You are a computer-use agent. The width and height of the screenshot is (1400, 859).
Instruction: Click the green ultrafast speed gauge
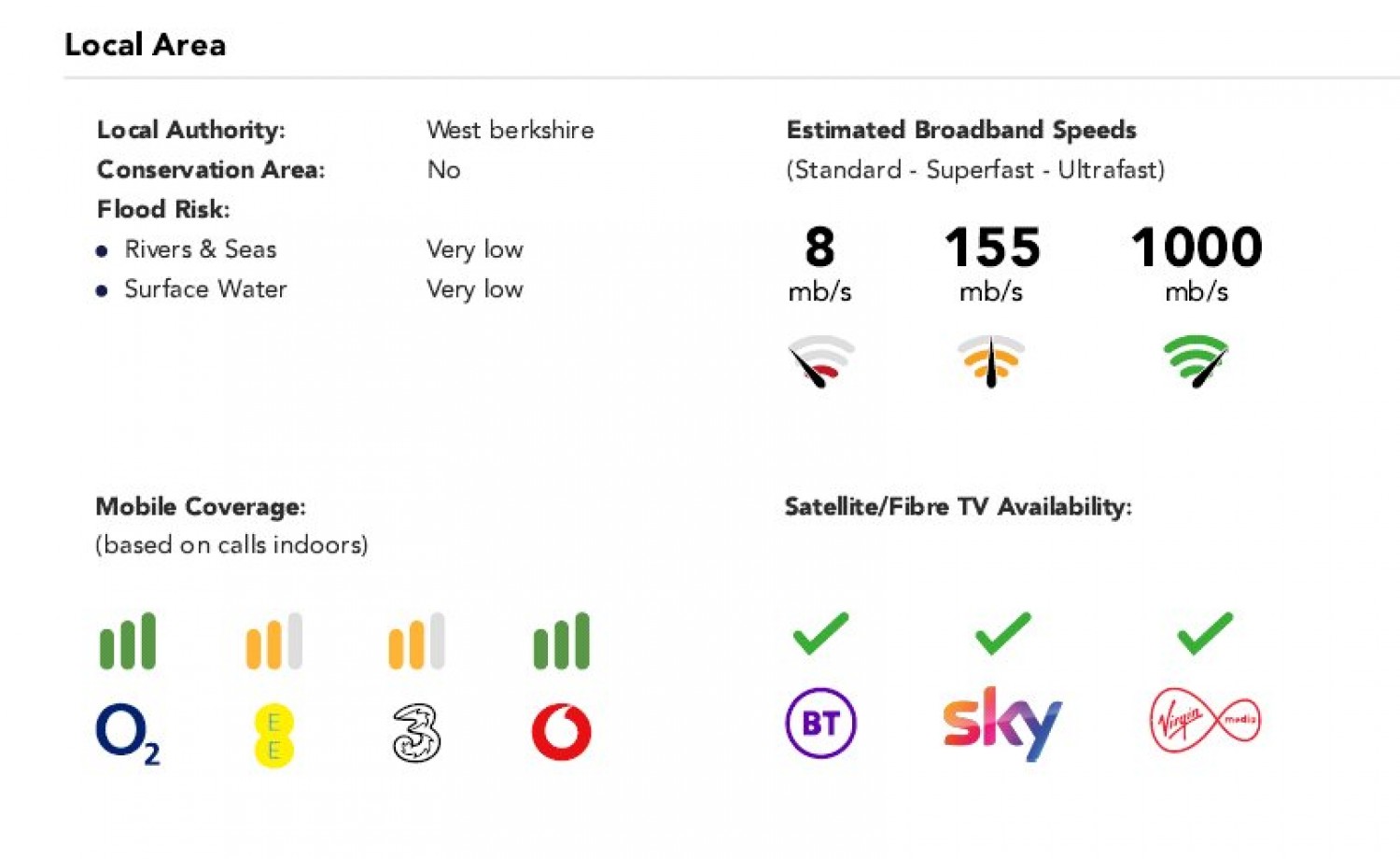coord(1197,360)
